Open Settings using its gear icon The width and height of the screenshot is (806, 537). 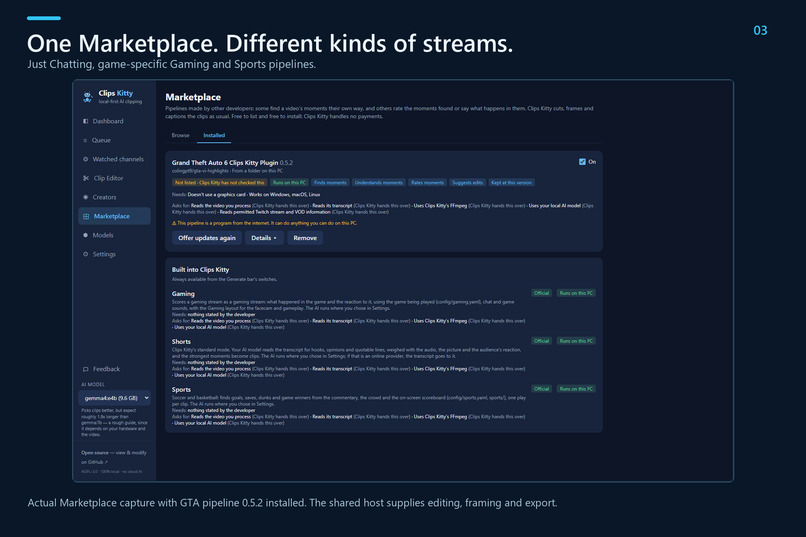[85, 254]
